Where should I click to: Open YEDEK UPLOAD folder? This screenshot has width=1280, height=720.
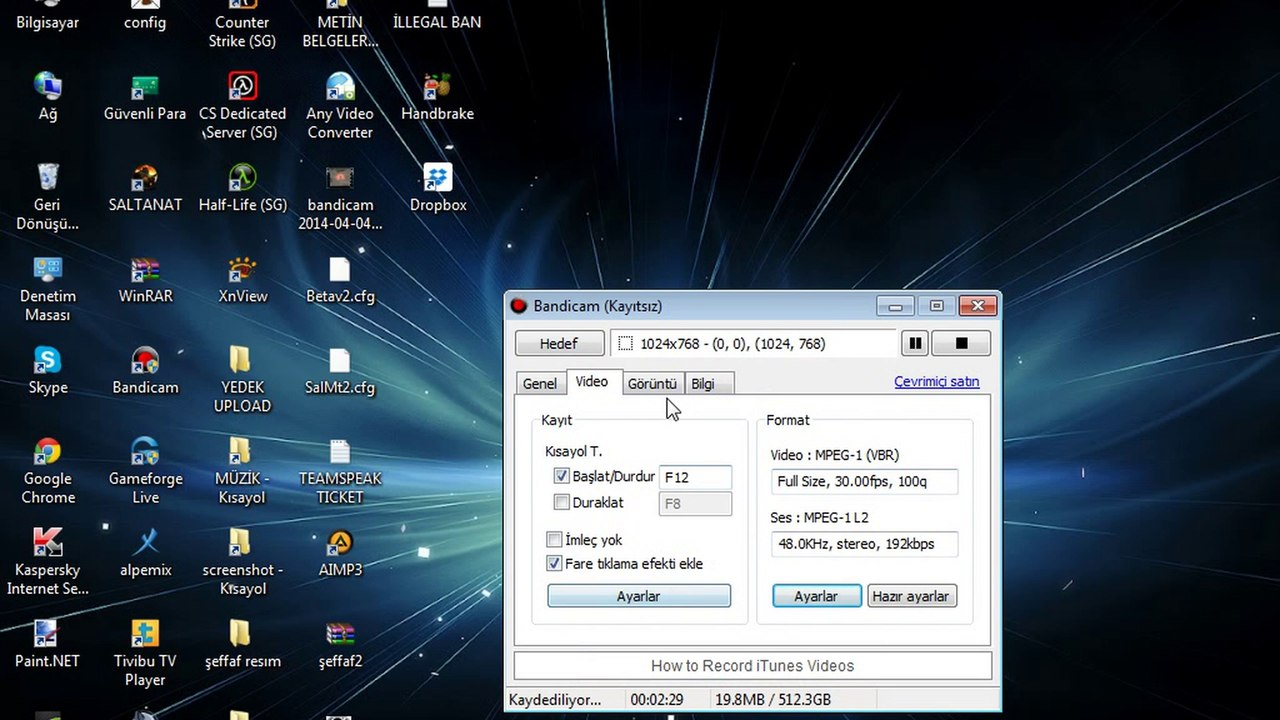[242, 380]
